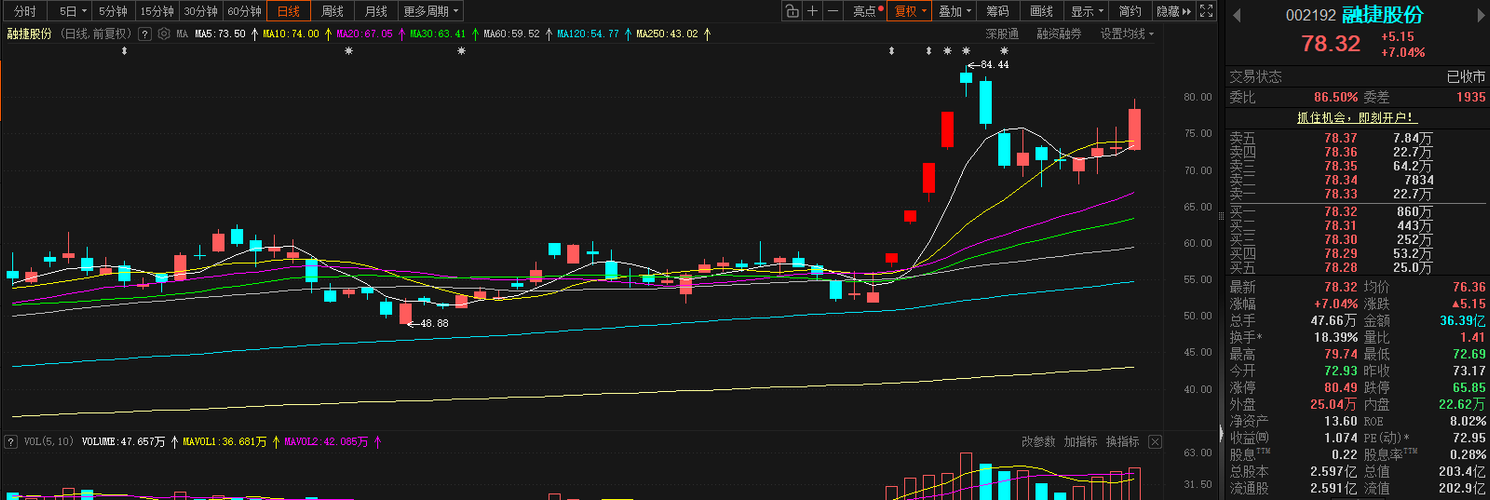
Task: Click the lock icon in the chart toolbar
Action: point(791,12)
